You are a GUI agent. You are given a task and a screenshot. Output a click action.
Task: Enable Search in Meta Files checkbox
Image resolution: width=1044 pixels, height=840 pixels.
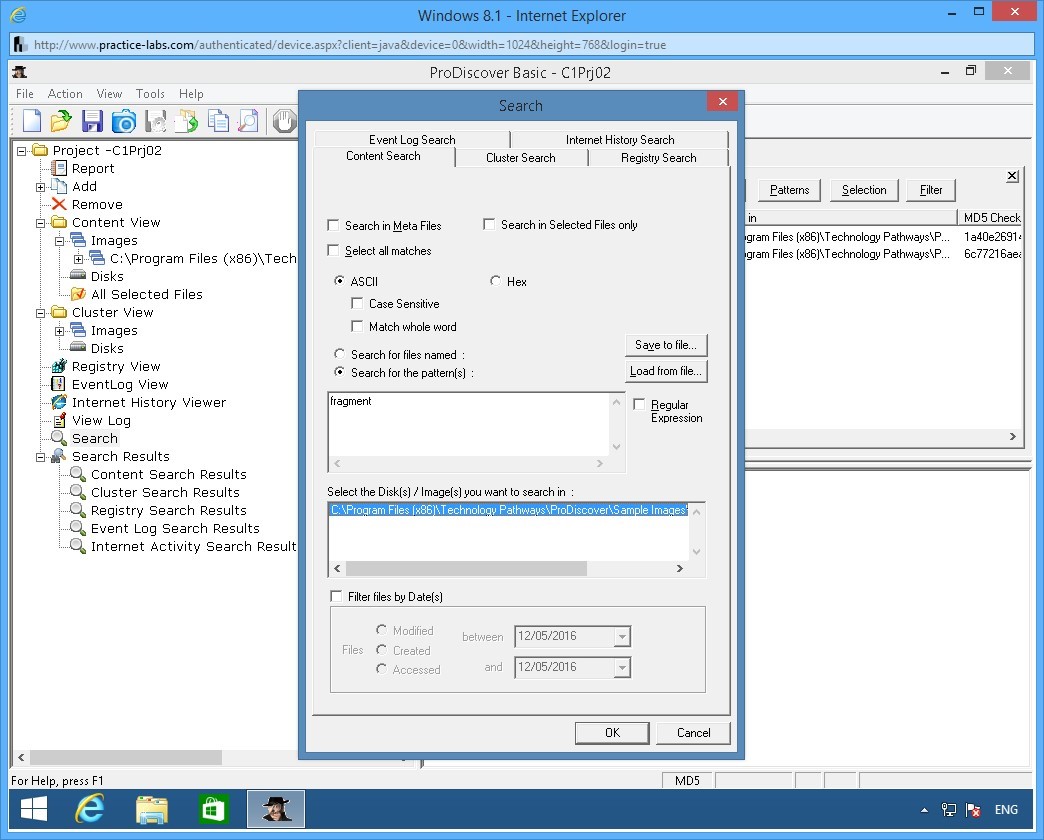[333, 225]
